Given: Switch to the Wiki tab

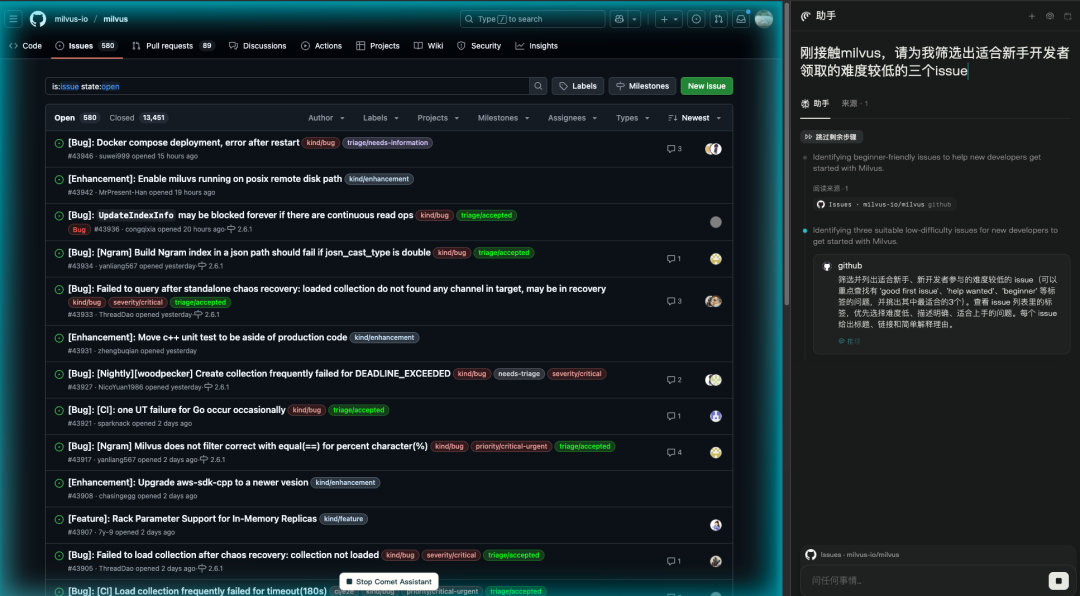Looking at the screenshot, I should pyautogui.click(x=428, y=46).
